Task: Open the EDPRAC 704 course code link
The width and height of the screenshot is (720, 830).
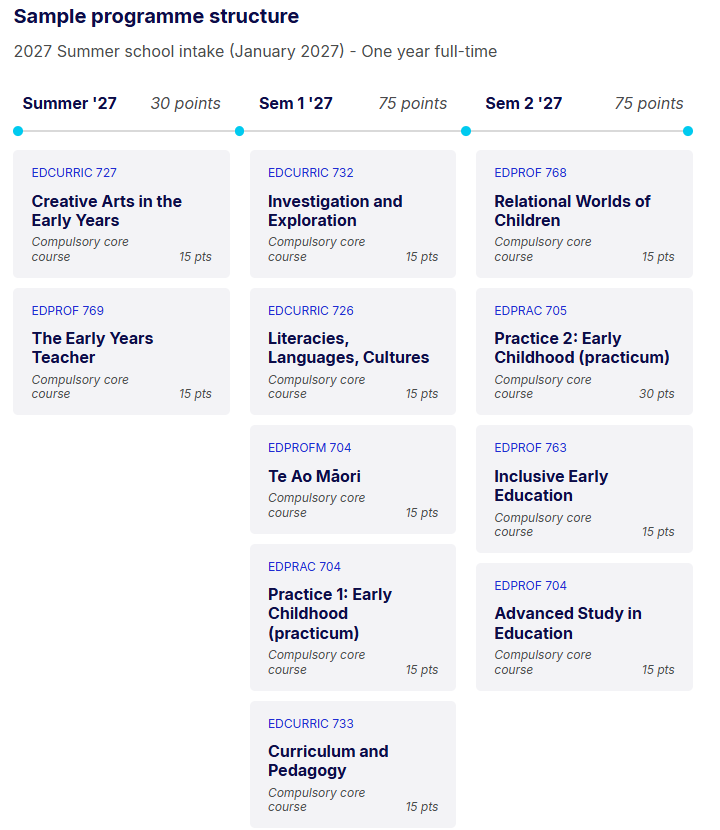Action: point(304,567)
